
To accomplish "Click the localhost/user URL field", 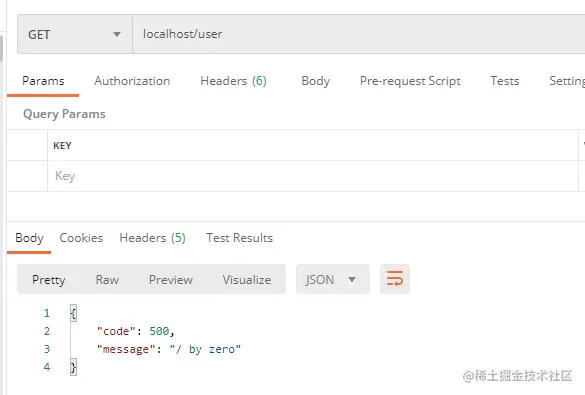I will click(359, 34).
